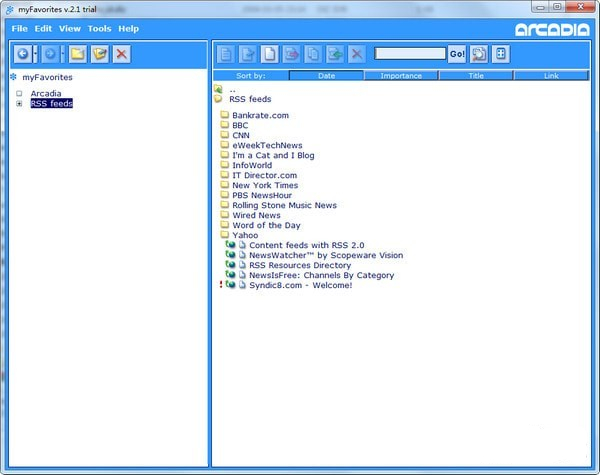Viewport: 600px width, 475px height.
Task: Open the InfoWorld folder
Action: [x=252, y=165]
